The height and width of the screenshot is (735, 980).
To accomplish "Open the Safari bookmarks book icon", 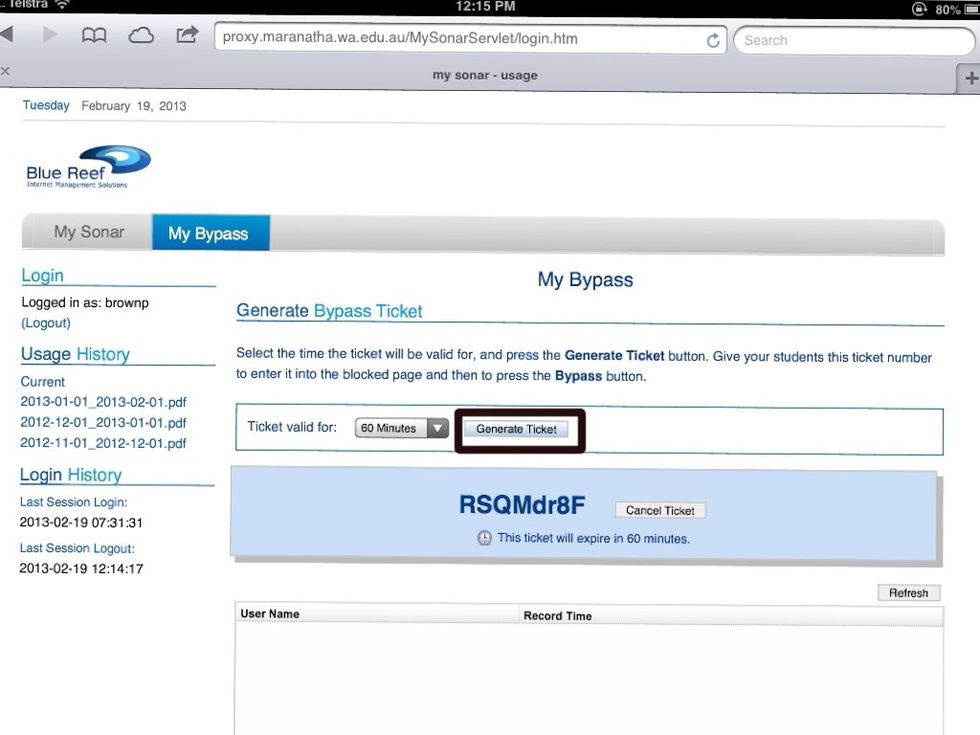I will pyautogui.click(x=93, y=36).
